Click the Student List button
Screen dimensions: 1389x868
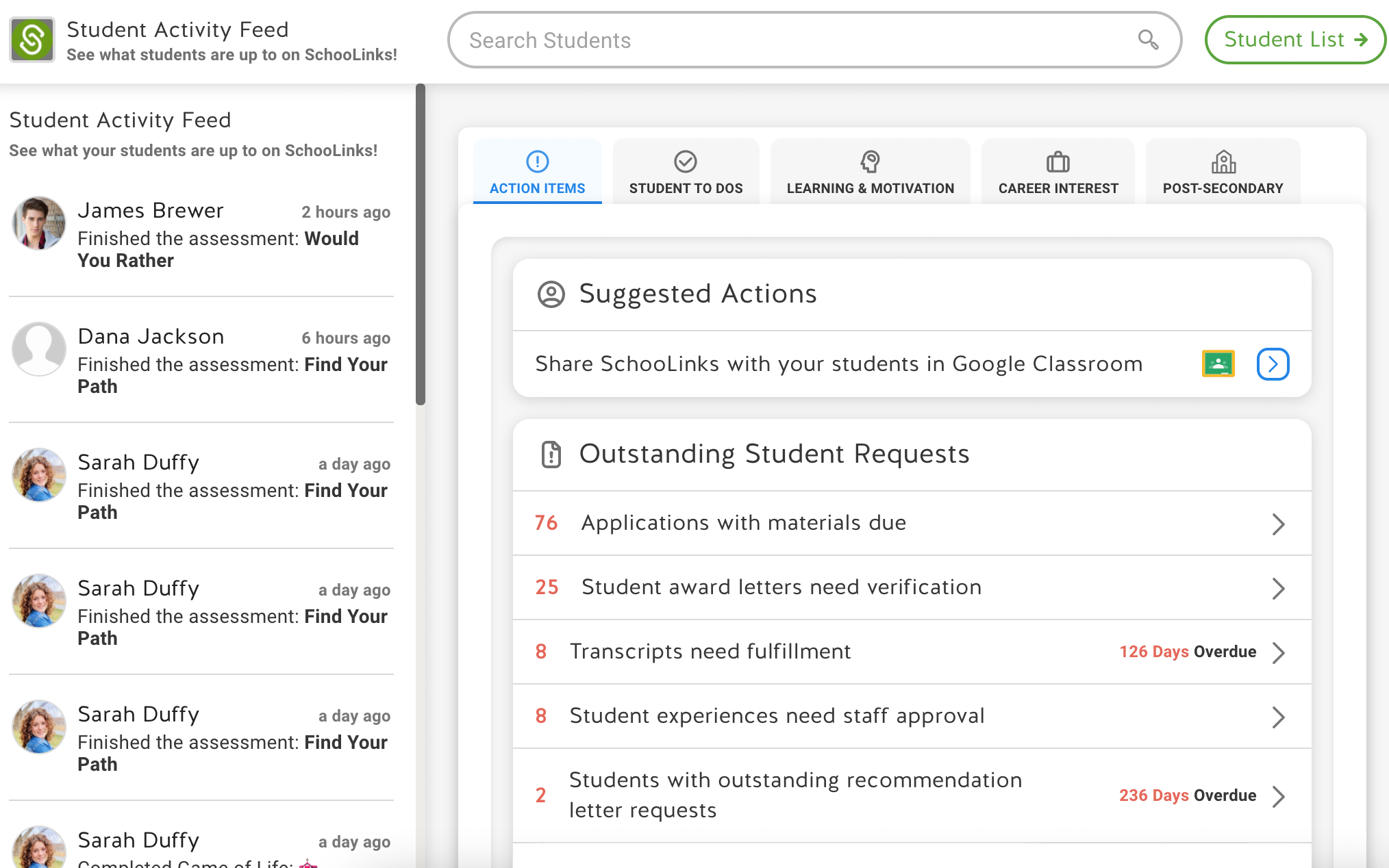pyautogui.click(x=1294, y=40)
